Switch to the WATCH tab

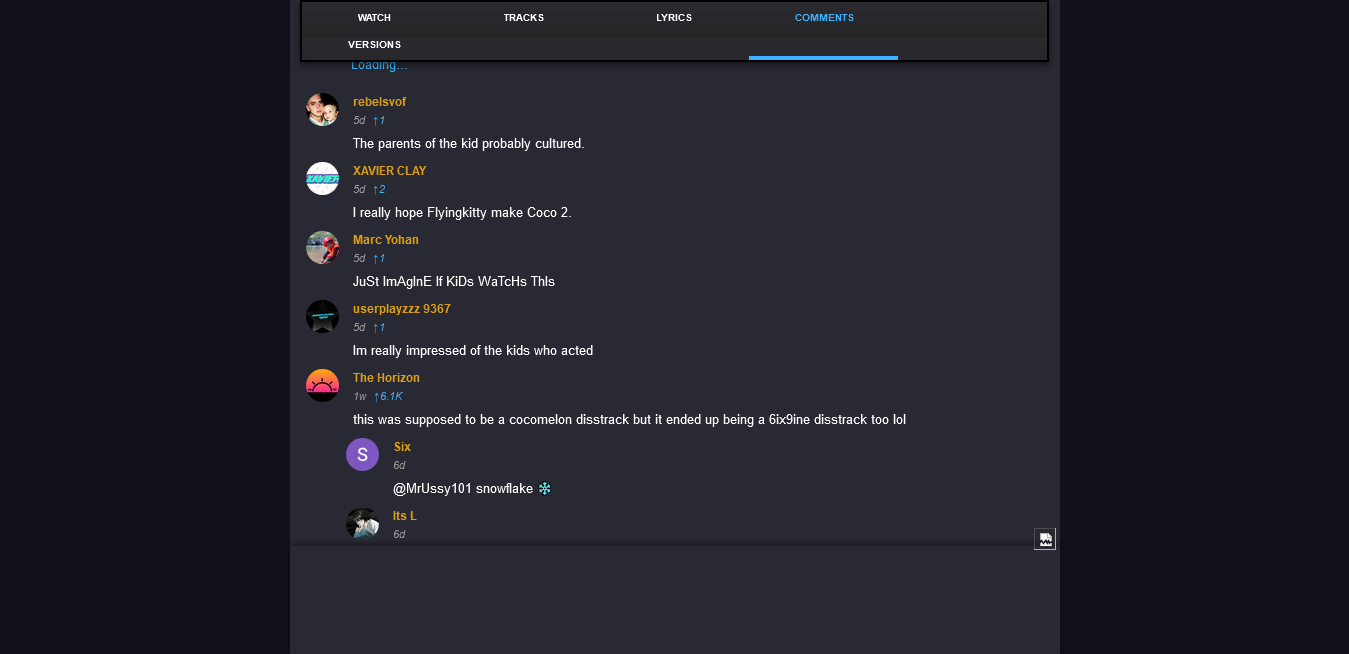374,18
